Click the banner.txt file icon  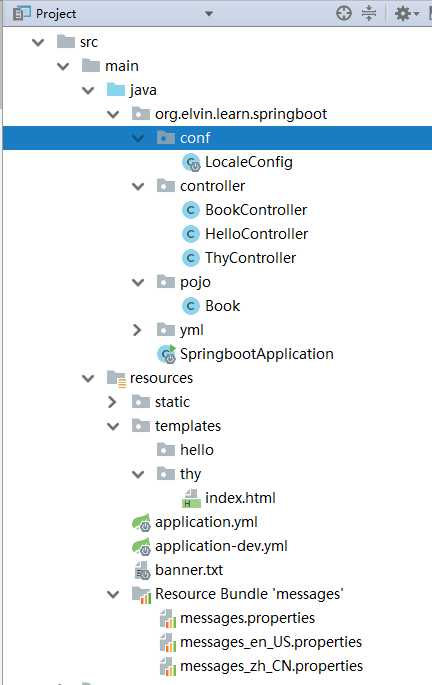(x=142, y=571)
